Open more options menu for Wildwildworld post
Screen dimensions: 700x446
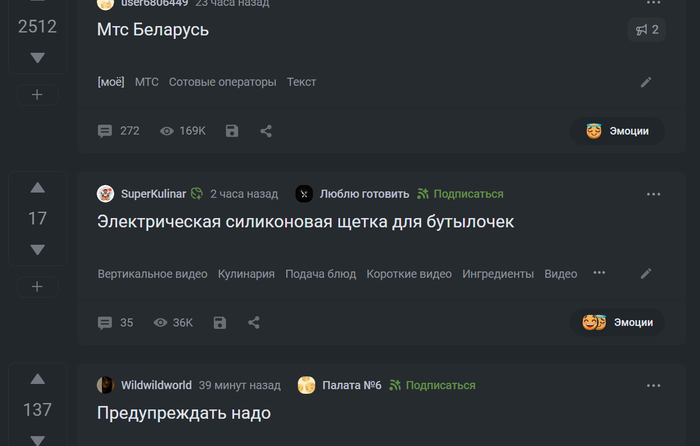point(654,385)
